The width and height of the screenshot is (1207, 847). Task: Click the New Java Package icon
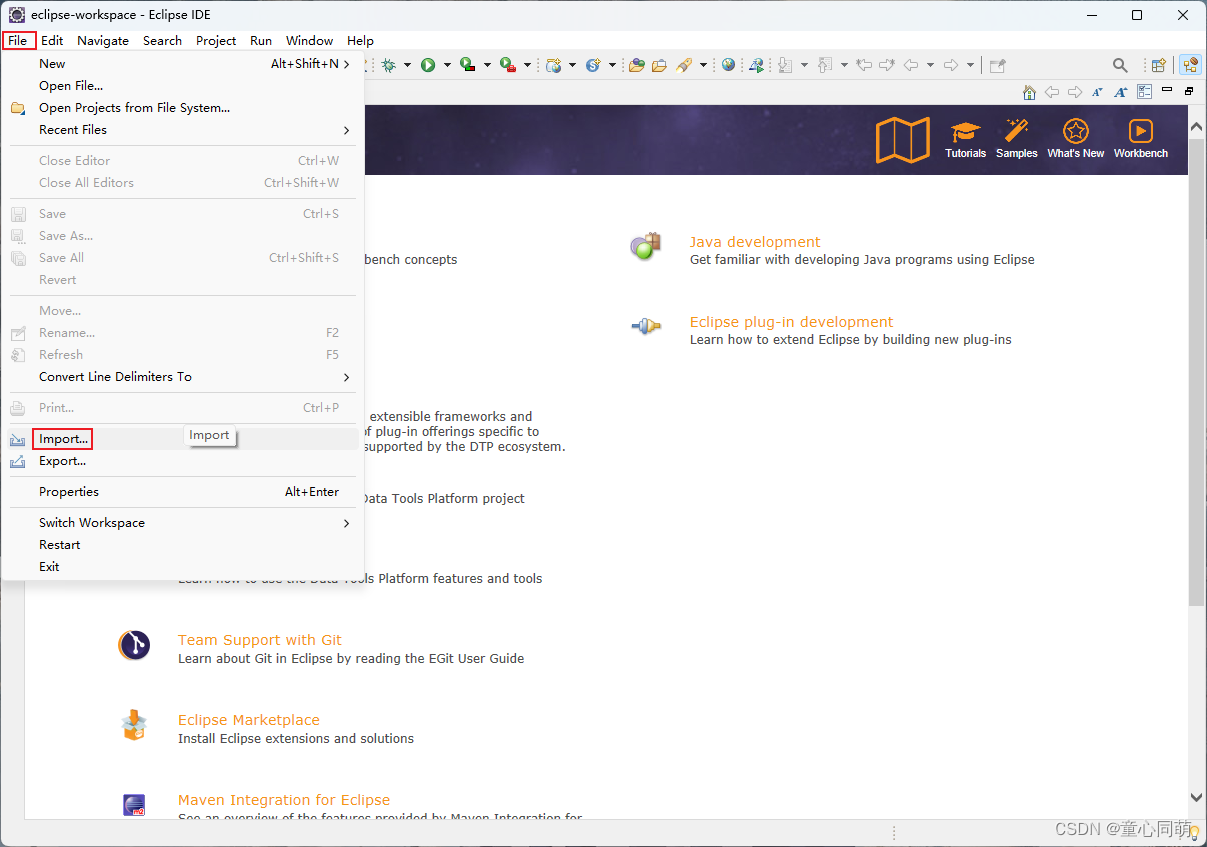[553, 65]
